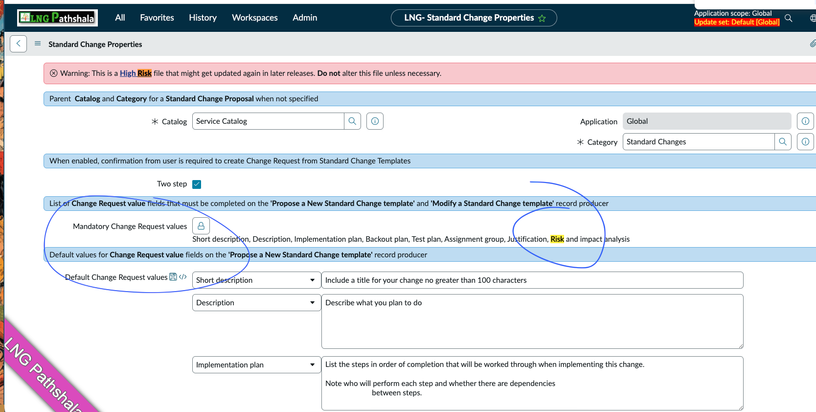Screen dimensions: 816x412
Task: Click the code view icon beside Default Change Request values
Action: click(183, 277)
